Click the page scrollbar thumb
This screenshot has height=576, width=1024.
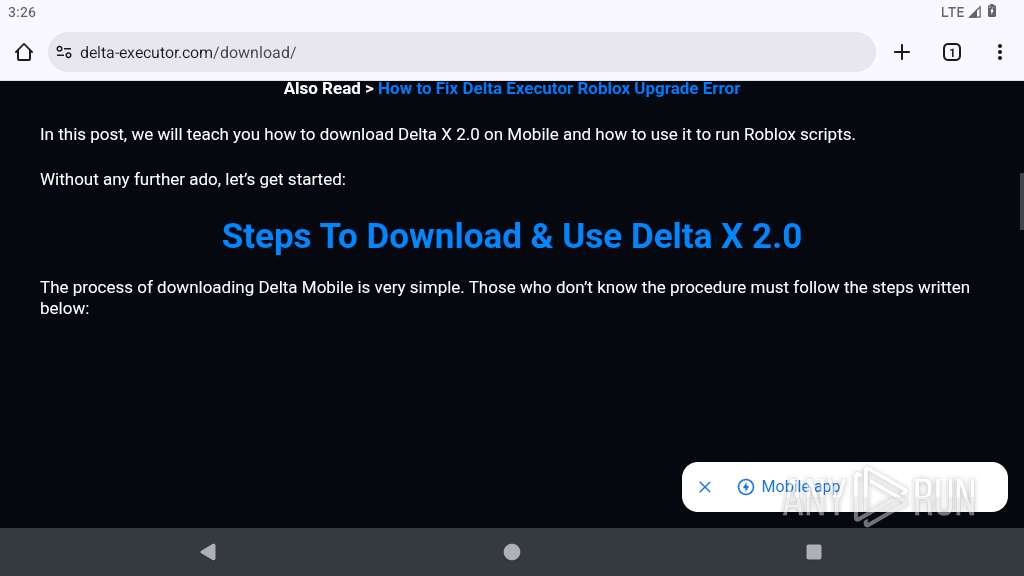(1021, 201)
